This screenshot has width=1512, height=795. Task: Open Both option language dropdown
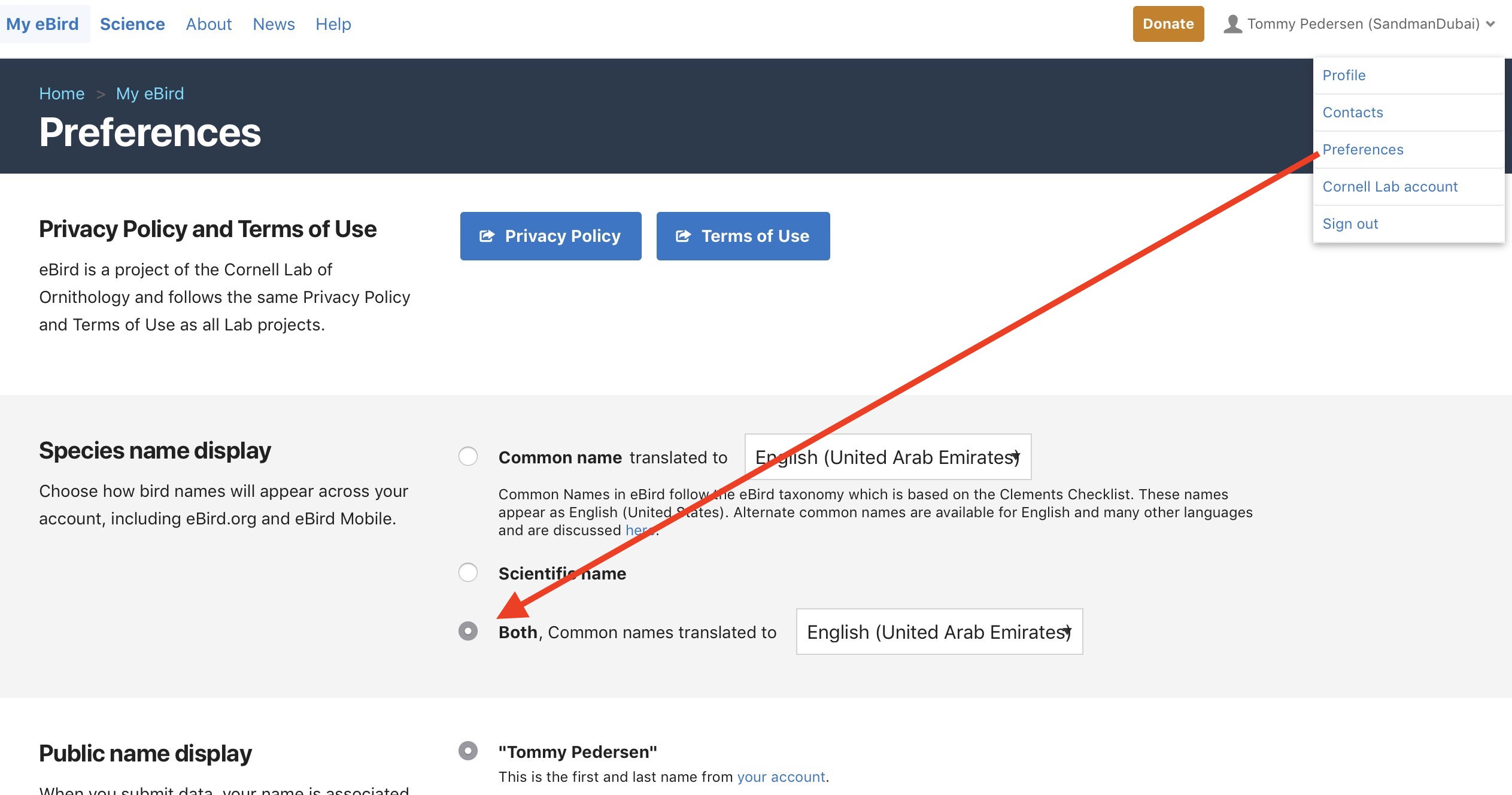coord(939,632)
